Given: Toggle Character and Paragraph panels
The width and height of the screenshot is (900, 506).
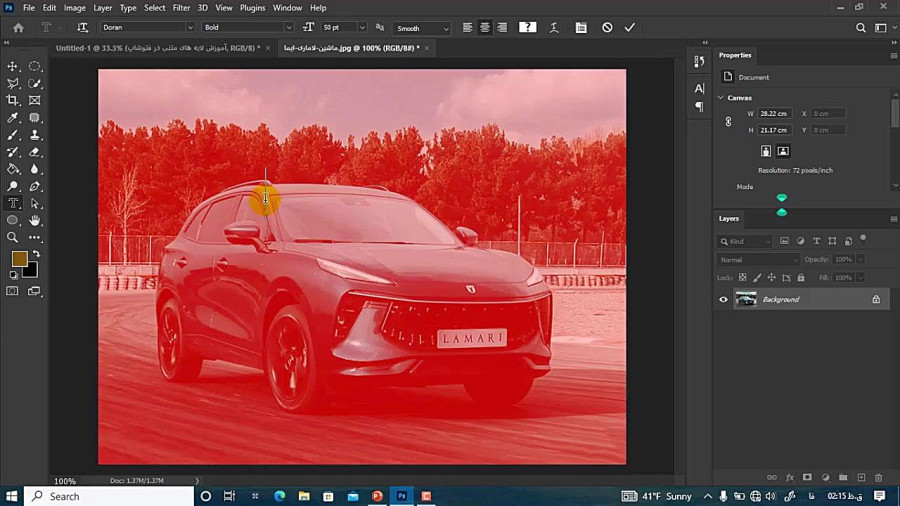Looking at the screenshot, I should pyautogui.click(x=581, y=28).
